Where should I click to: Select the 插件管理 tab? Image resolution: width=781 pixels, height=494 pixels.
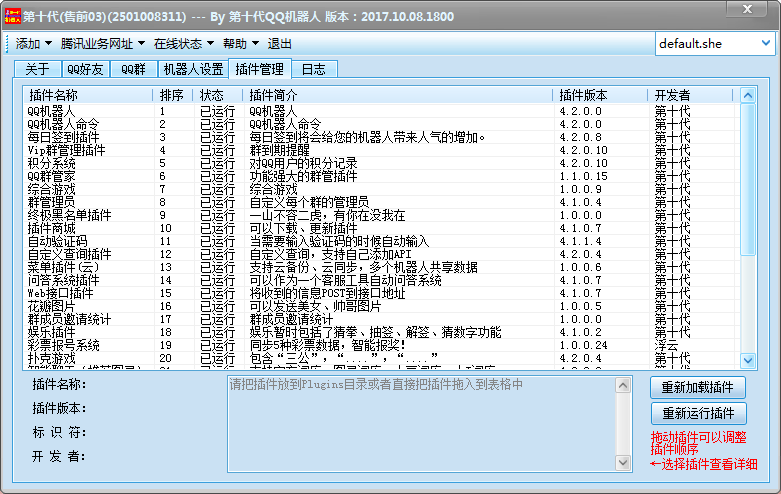[x=260, y=69]
